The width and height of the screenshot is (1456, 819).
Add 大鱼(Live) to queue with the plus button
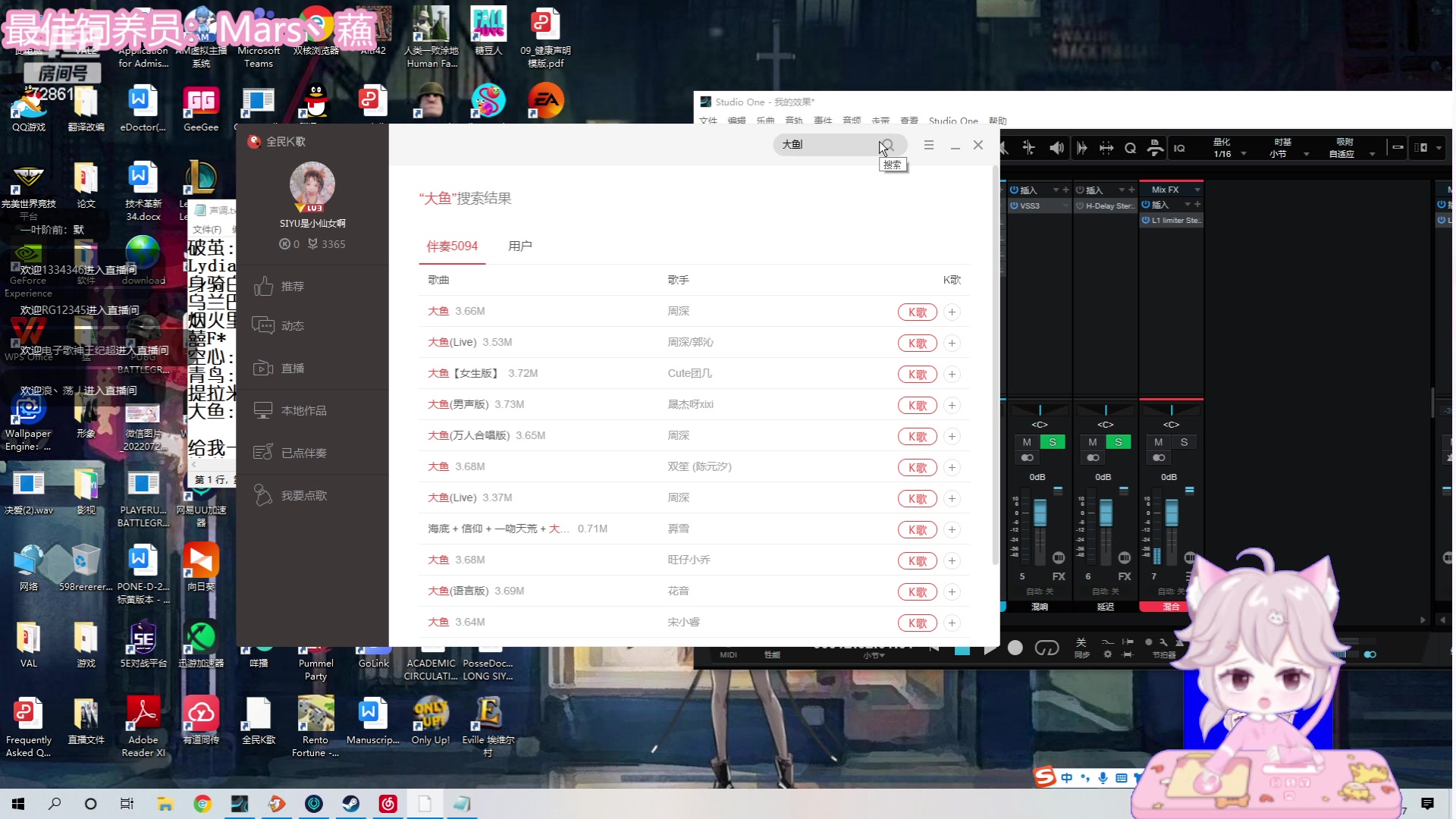tap(952, 343)
